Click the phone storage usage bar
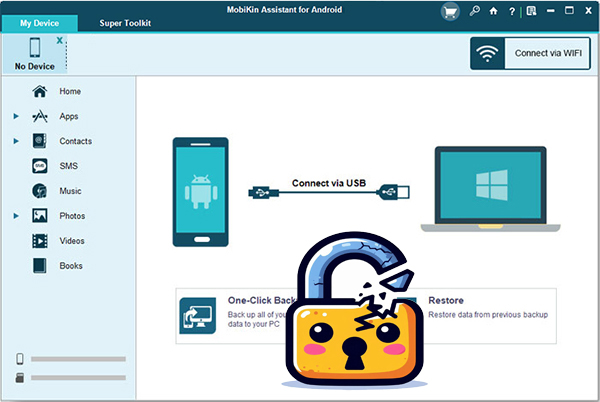The width and height of the screenshot is (600, 402). pos(78,359)
